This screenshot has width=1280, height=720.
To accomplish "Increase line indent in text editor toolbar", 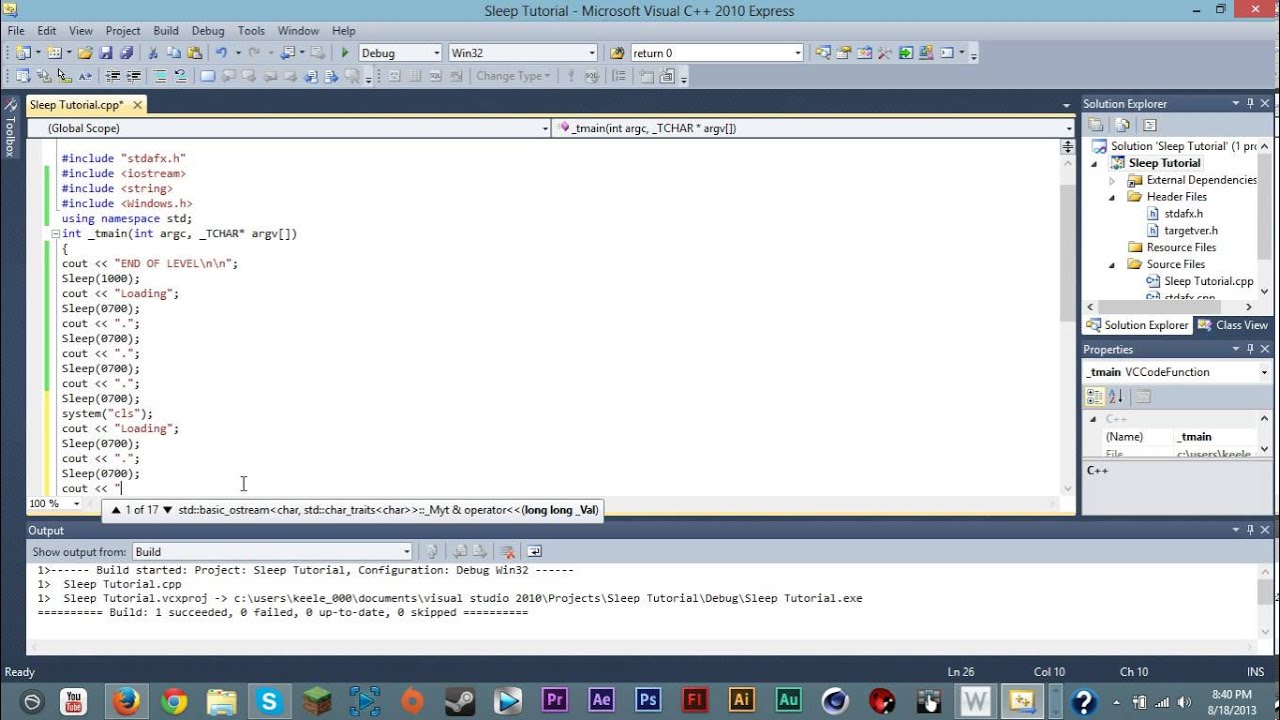I will [132, 76].
